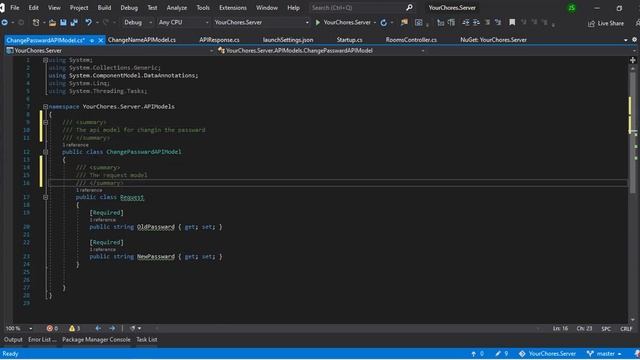Open the YourChores.Server project navigation dropdown
The image size is (640, 360).
tap(109, 51)
